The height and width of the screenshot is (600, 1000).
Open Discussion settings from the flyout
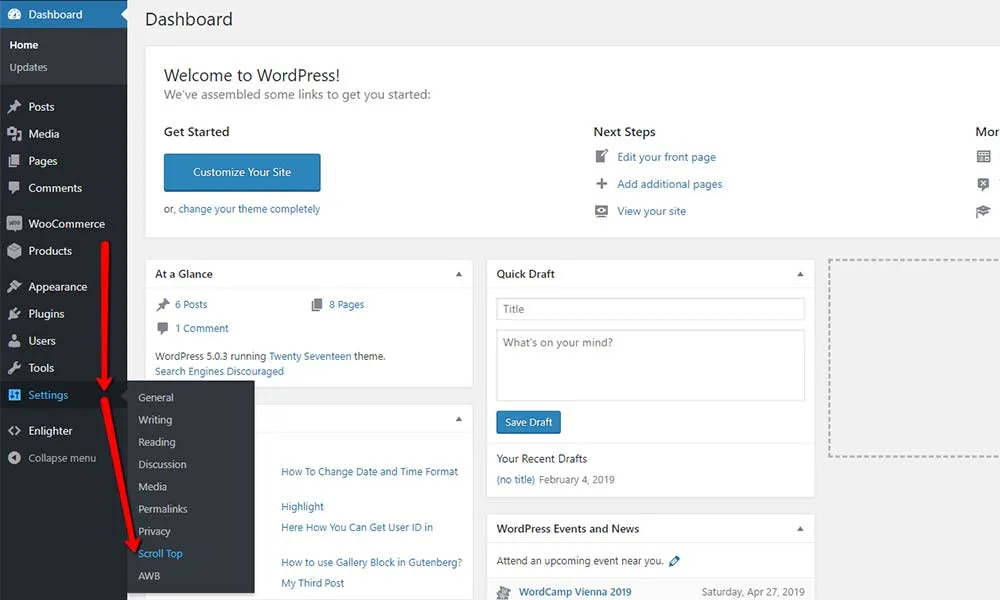pyautogui.click(x=162, y=464)
